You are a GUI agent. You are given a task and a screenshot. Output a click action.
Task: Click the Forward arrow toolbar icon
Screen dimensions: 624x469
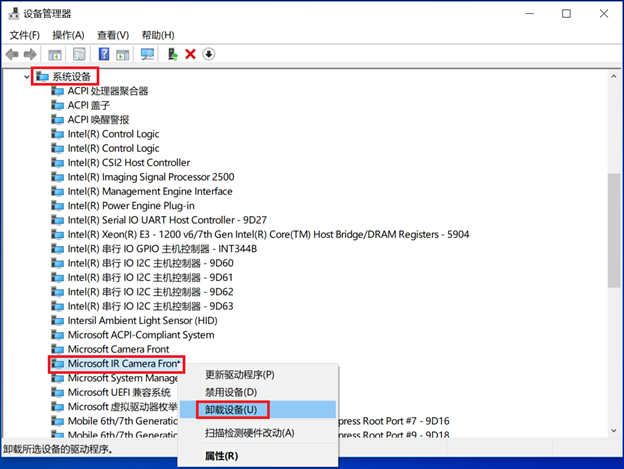[30, 54]
